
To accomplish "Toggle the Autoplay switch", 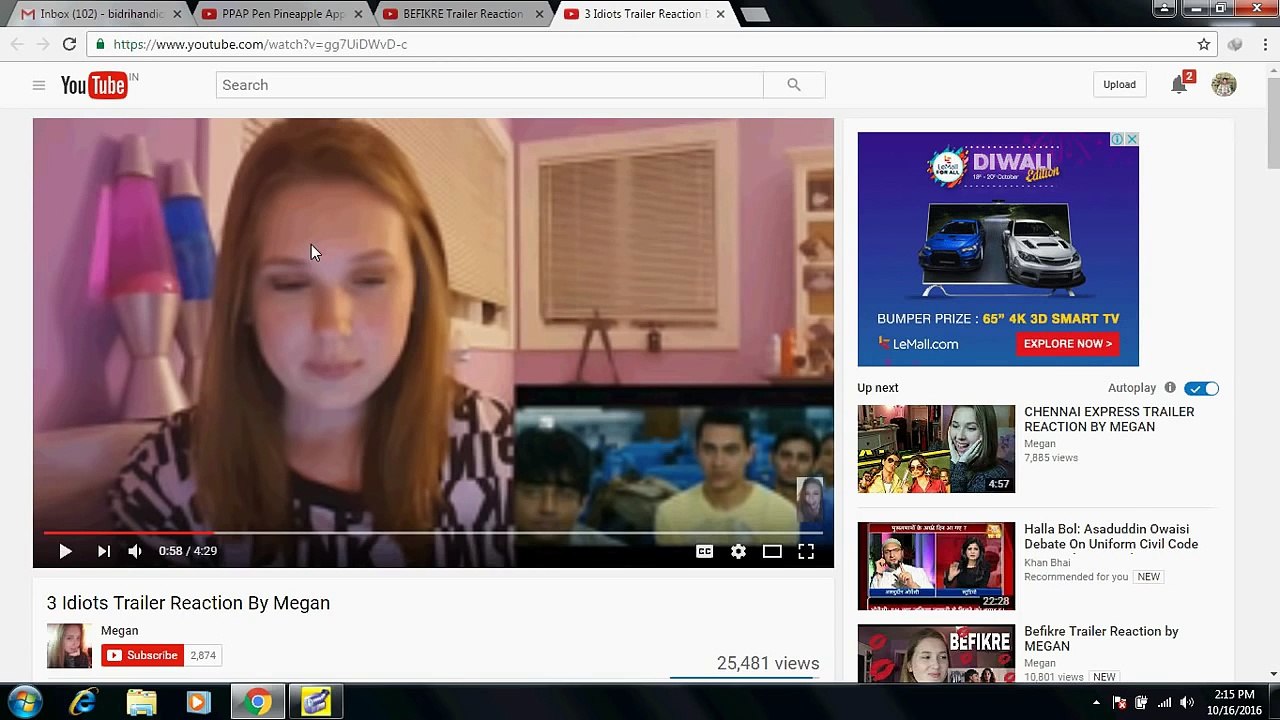I will [1202, 388].
